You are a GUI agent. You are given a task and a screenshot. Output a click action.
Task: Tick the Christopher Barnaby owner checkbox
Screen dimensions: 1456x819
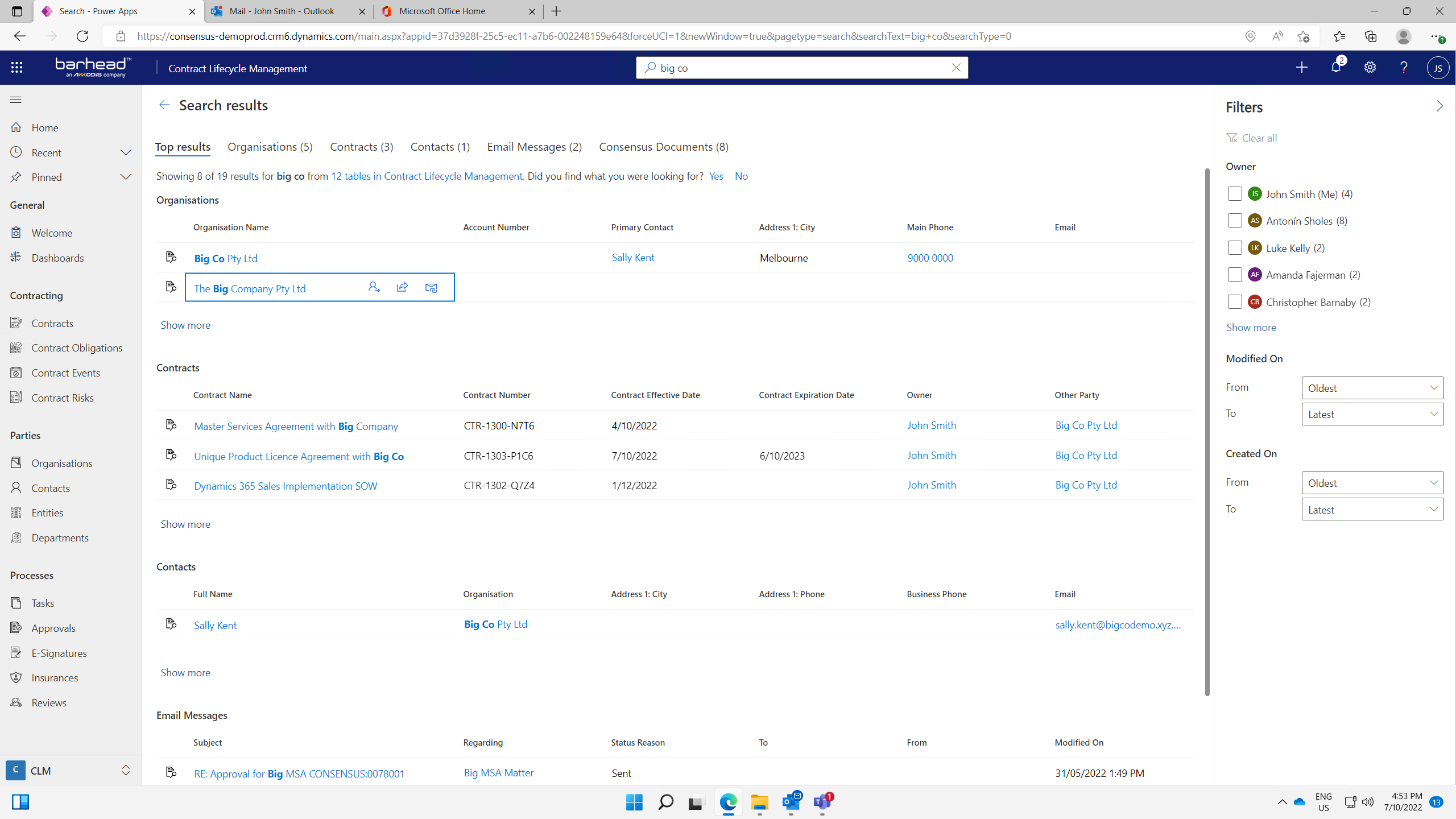[1235, 302]
